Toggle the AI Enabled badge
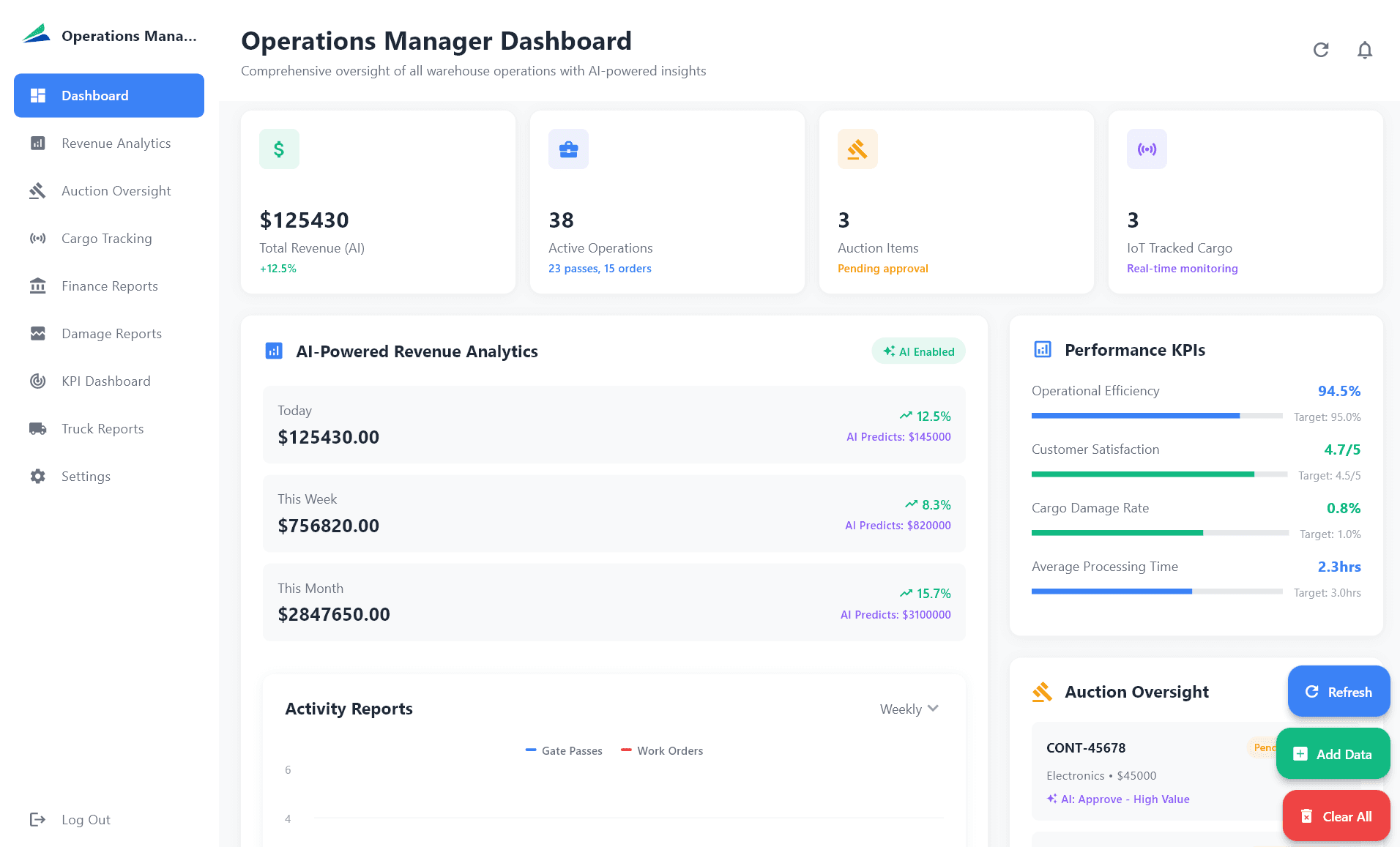 coord(918,351)
